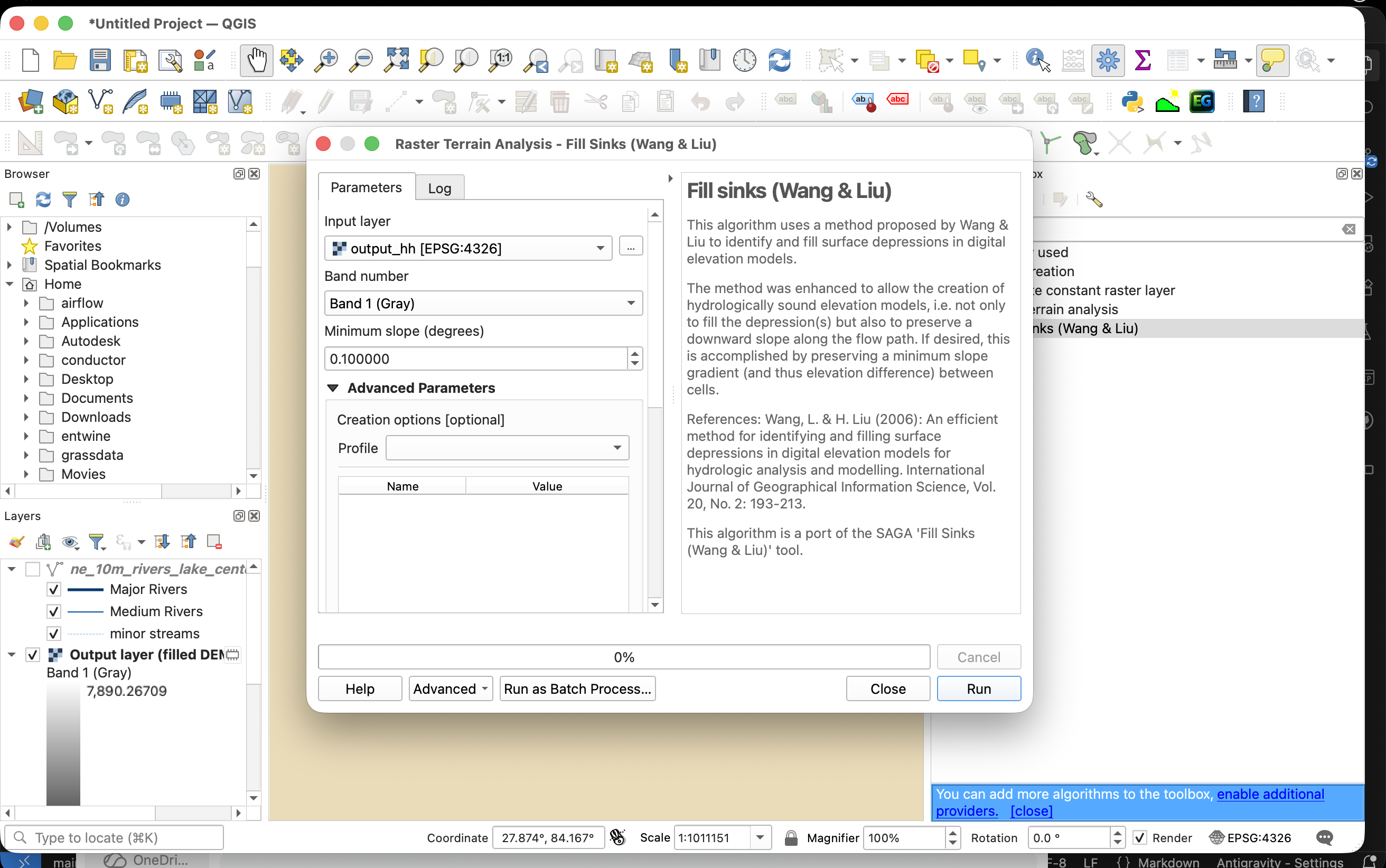Image resolution: width=1386 pixels, height=868 pixels.
Task: Open the Data Source Manager icon
Action: (31, 101)
